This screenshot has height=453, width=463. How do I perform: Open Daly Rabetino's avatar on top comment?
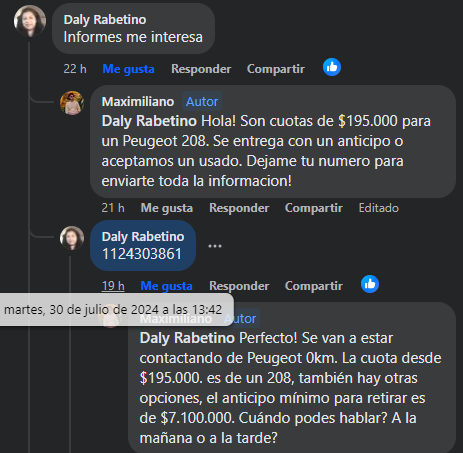coord(30,21)
